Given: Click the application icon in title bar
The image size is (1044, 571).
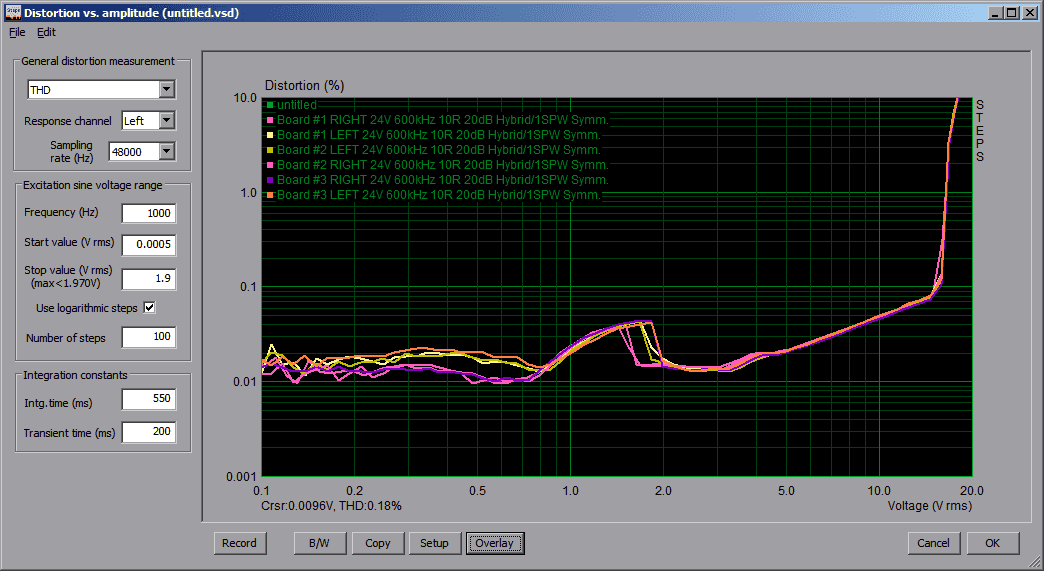Looking at the screenshot, I should [x=11, y=13].
